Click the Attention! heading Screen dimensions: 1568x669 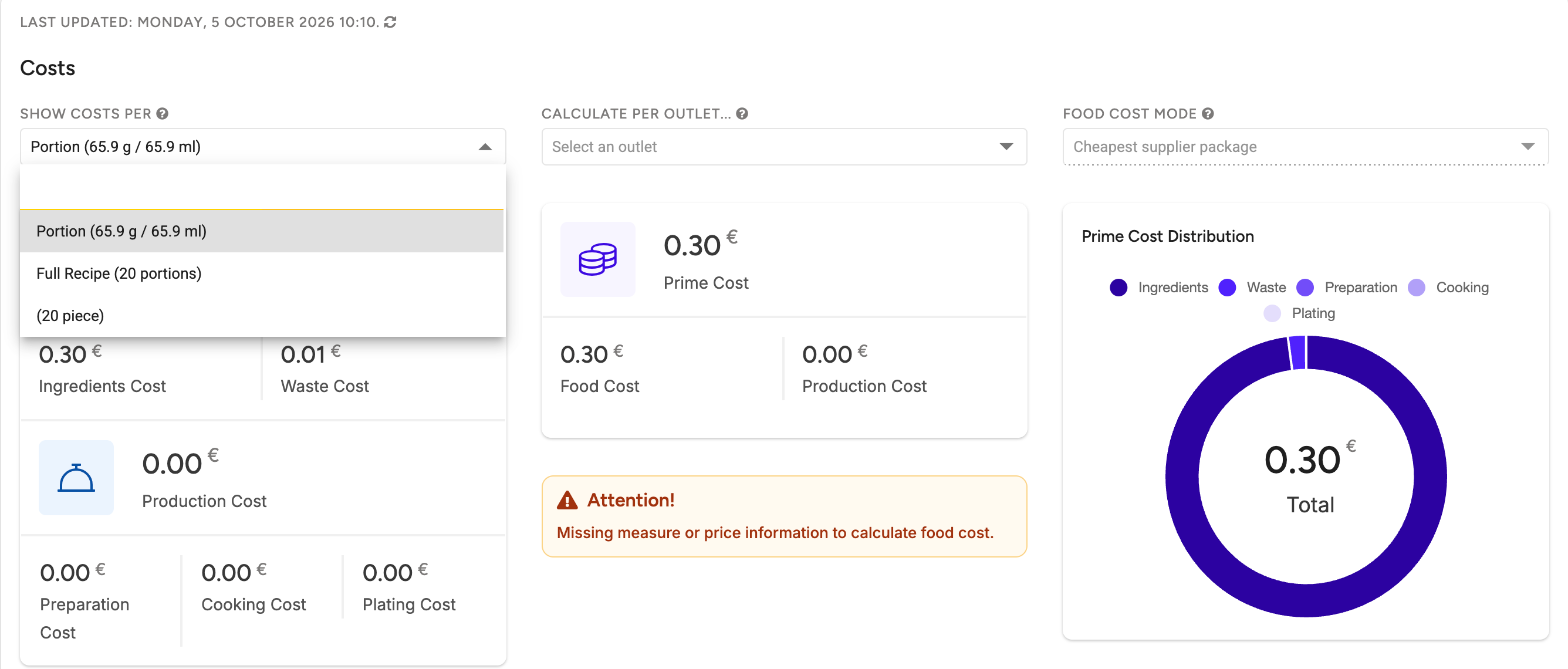tap(631, 500)
